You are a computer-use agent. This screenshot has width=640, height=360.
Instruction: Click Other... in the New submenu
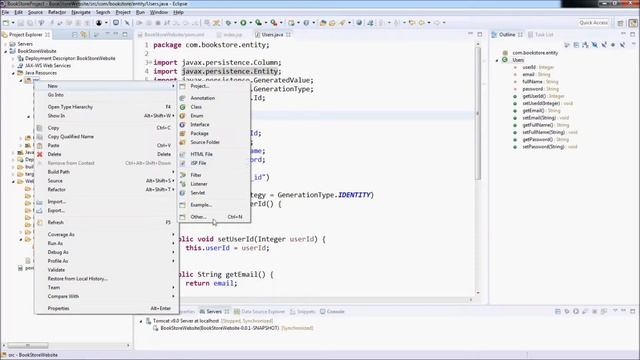click(214, 217)
